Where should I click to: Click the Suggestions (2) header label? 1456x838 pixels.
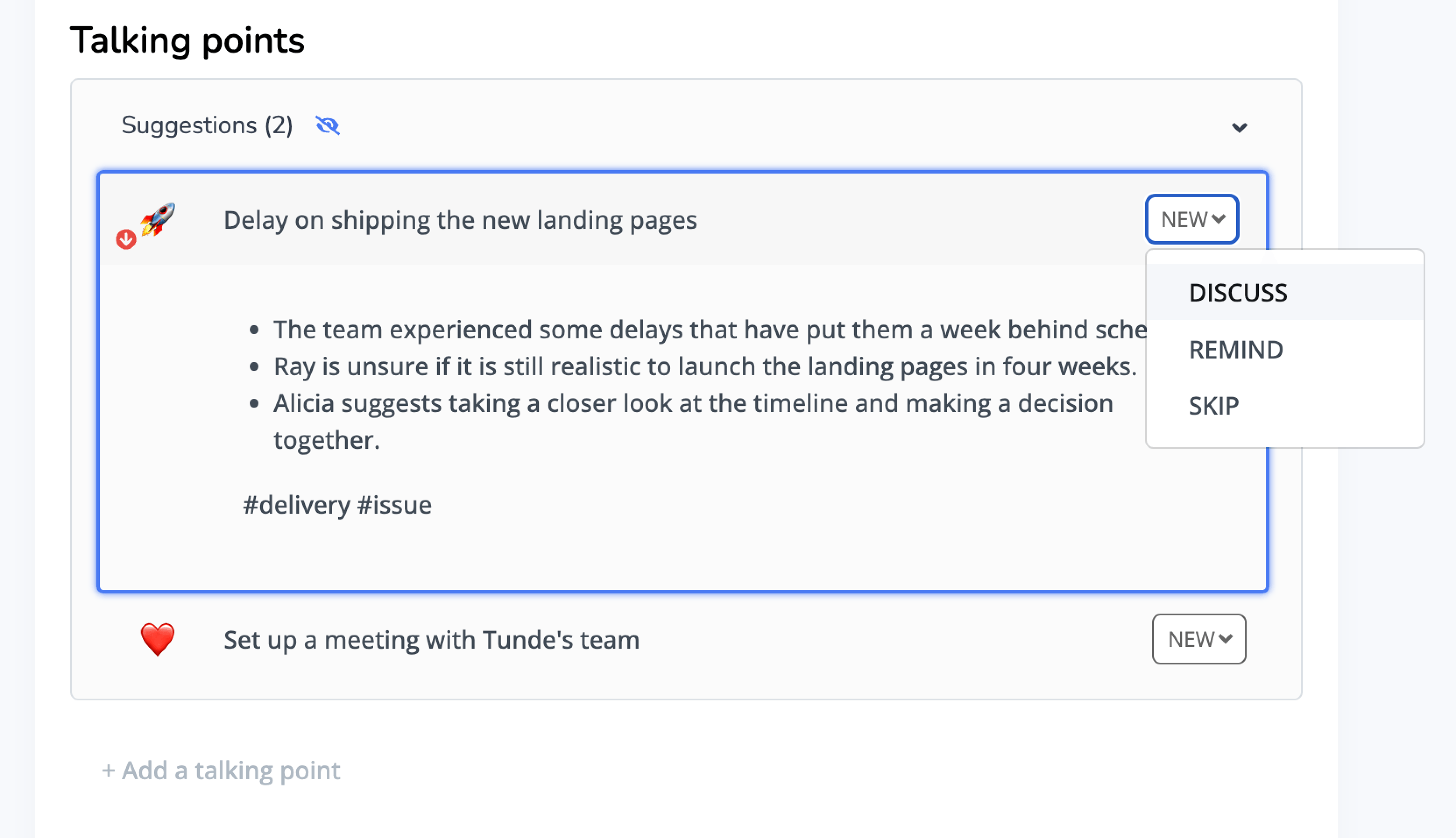click(x=207, y=125)
